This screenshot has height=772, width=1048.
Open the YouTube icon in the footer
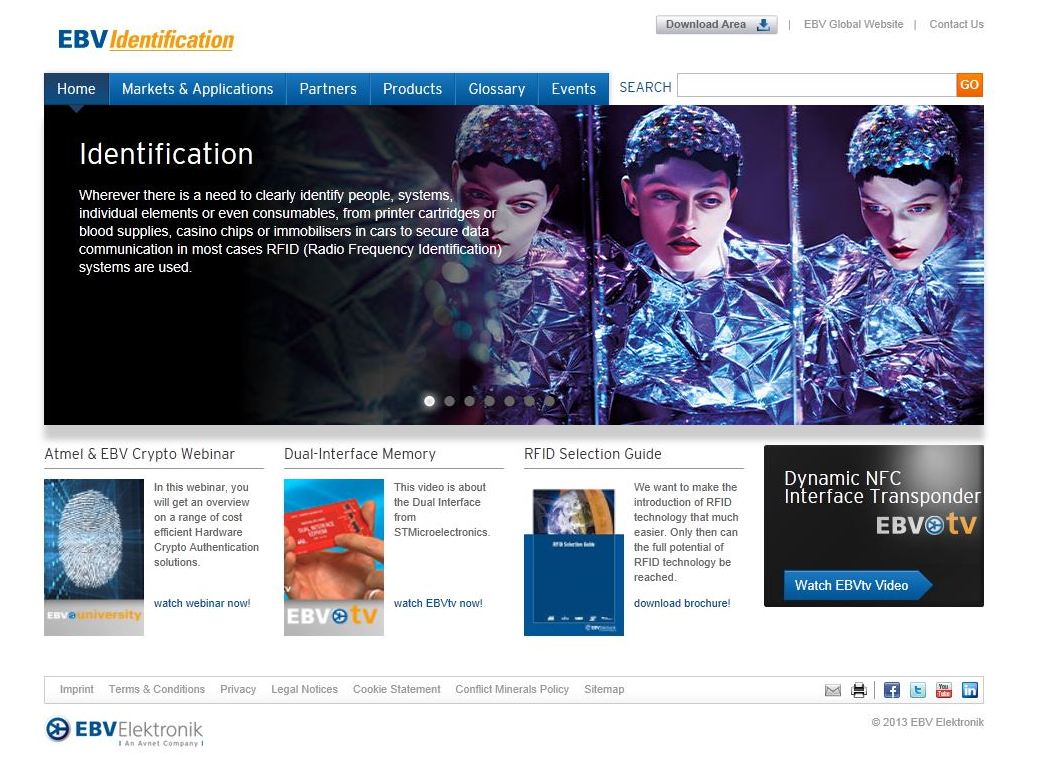944,690
